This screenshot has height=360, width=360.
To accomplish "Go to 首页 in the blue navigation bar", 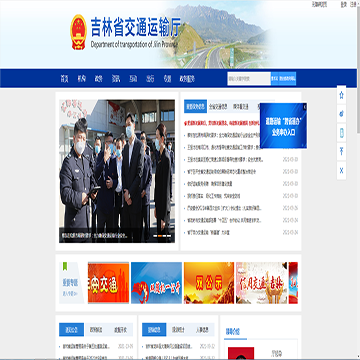I will 64,79.
